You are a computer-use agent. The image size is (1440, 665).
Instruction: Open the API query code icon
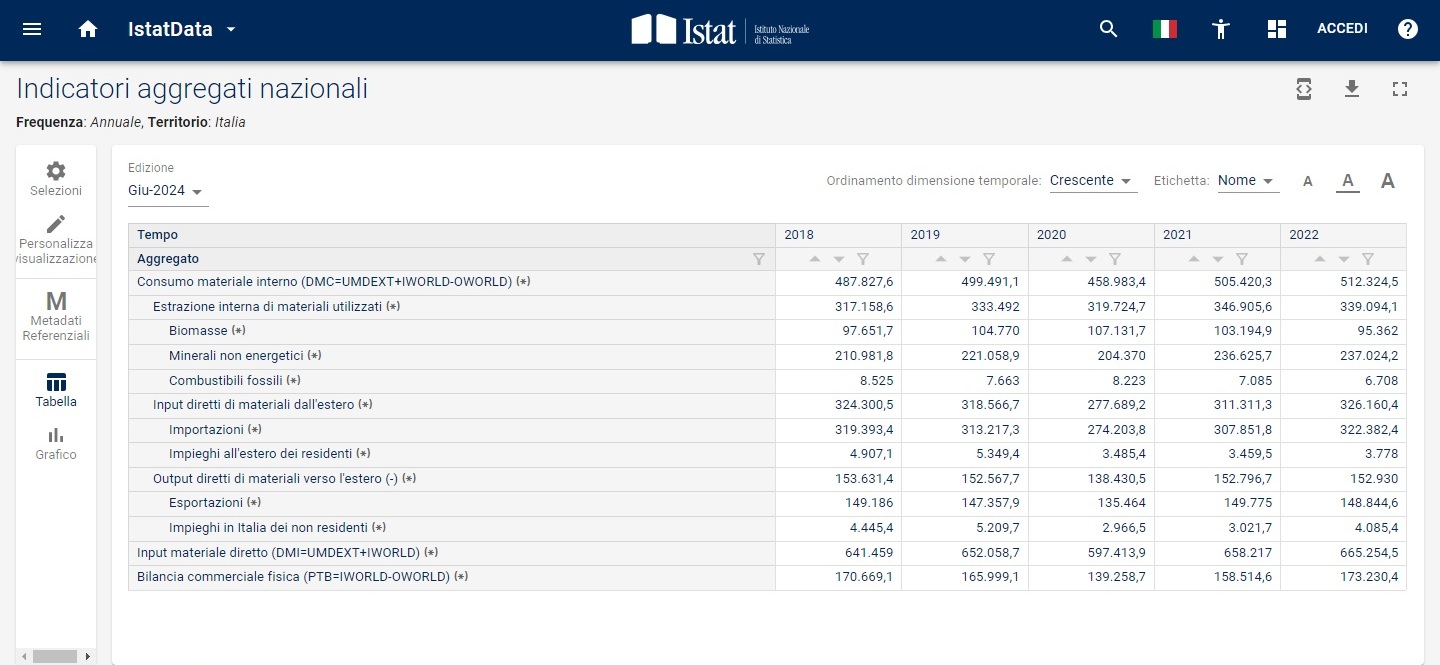click(1304, 89)
